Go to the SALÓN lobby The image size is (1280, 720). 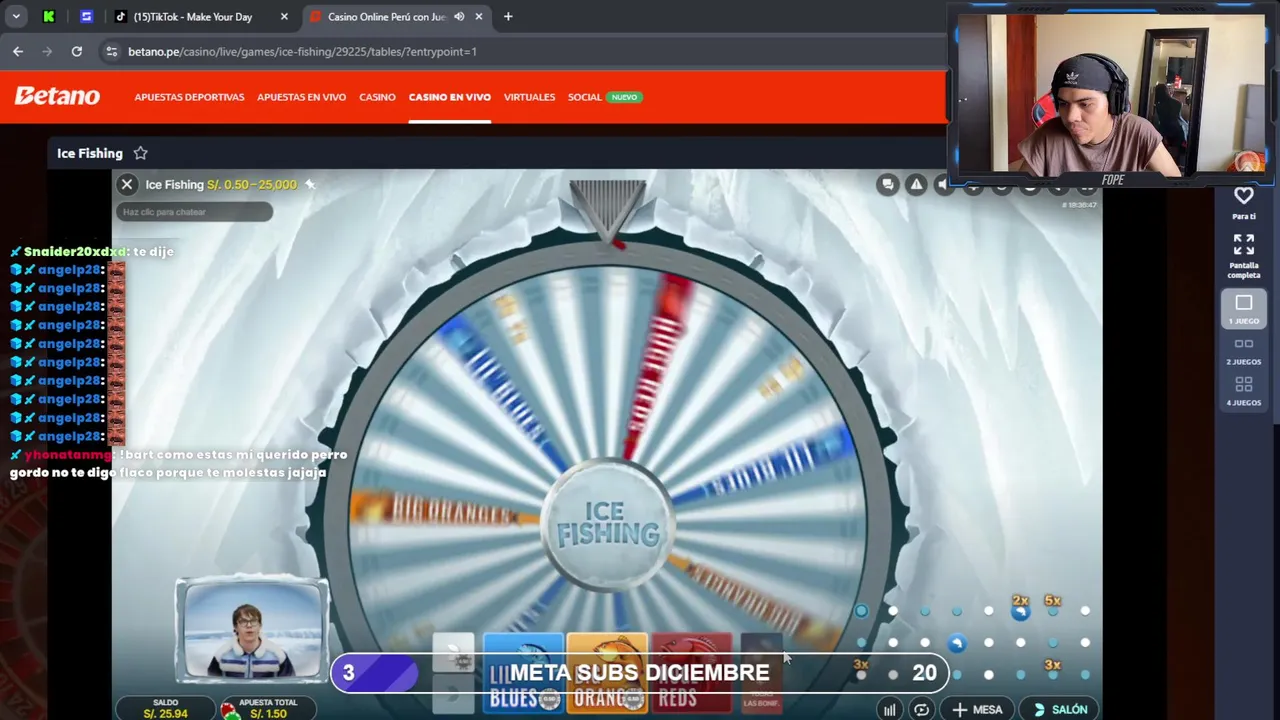[x=1060, y=710]
